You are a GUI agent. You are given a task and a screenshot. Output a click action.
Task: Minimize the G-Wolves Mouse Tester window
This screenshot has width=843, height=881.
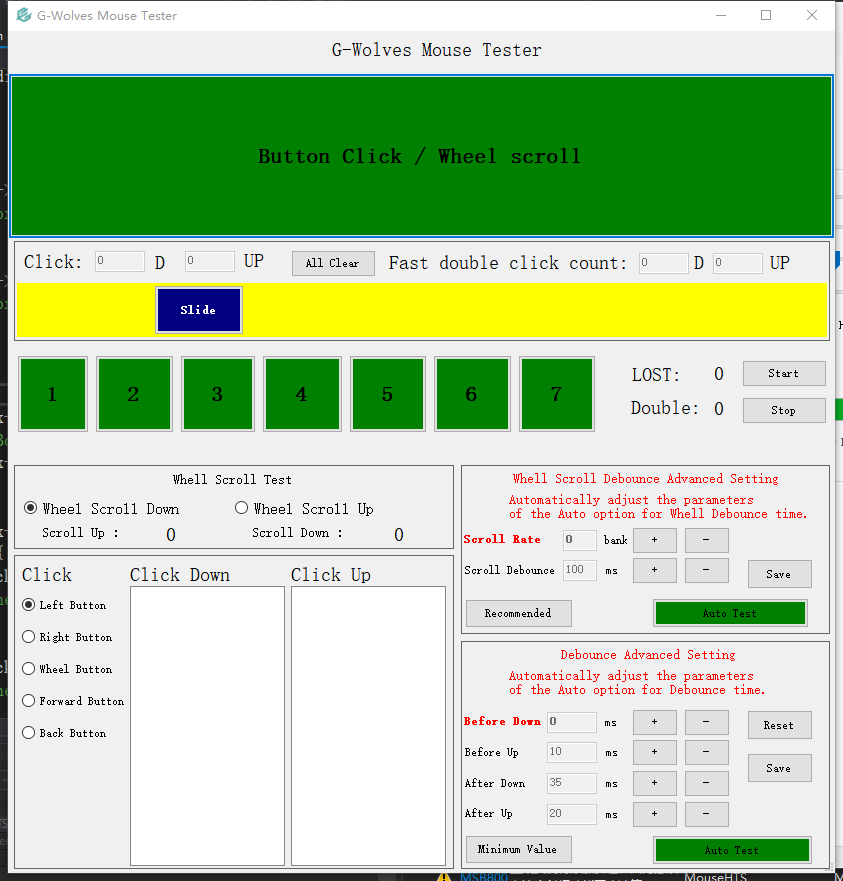721,15
